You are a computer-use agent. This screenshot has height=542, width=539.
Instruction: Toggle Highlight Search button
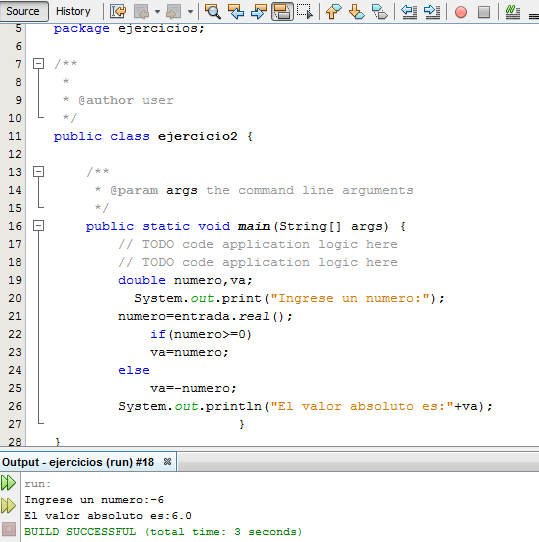tap(282, 11)
